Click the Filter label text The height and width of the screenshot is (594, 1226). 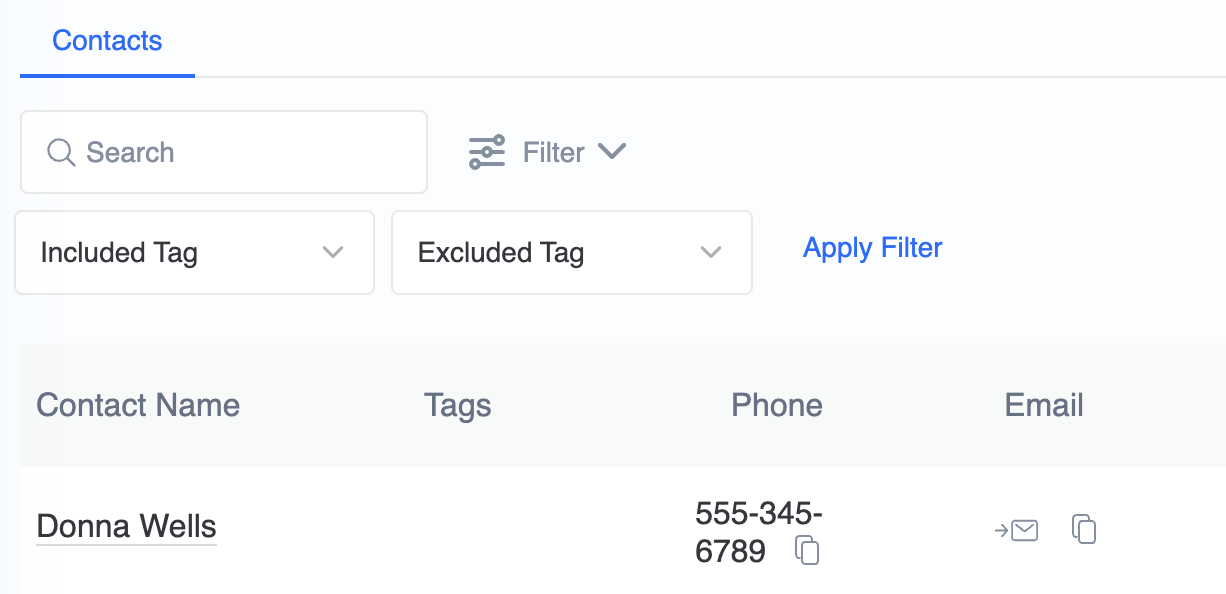553,152
